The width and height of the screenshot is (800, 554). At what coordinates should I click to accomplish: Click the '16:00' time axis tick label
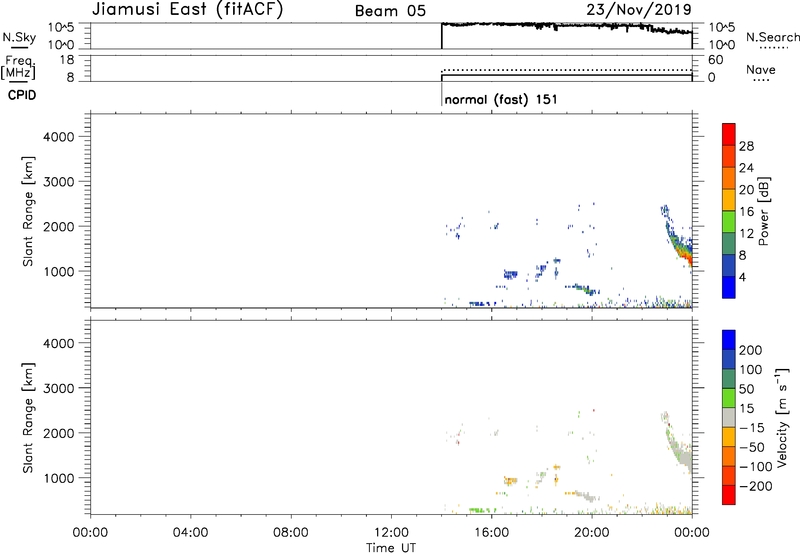click(x=491, y=533)
